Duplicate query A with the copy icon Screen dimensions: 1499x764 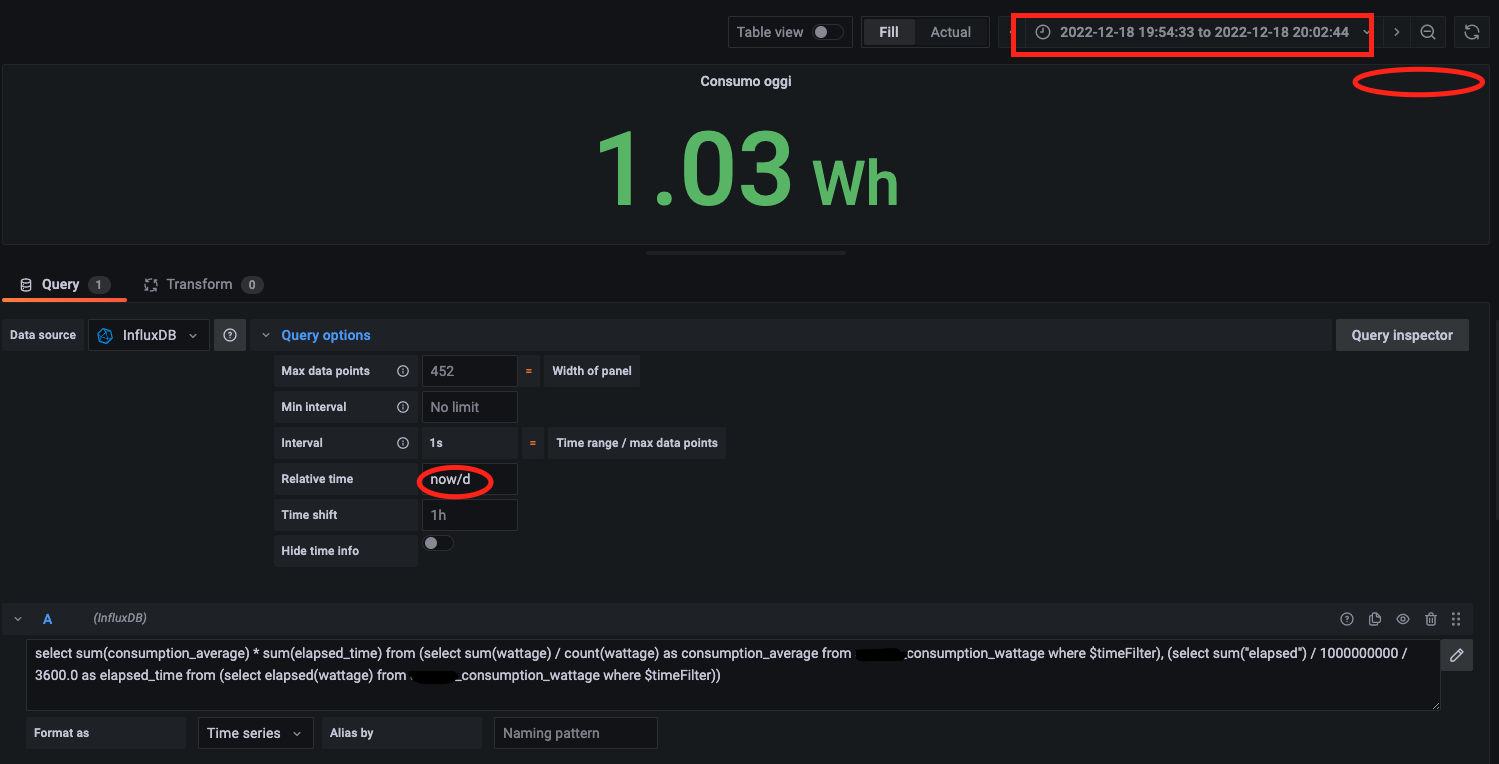[1375, 618]
